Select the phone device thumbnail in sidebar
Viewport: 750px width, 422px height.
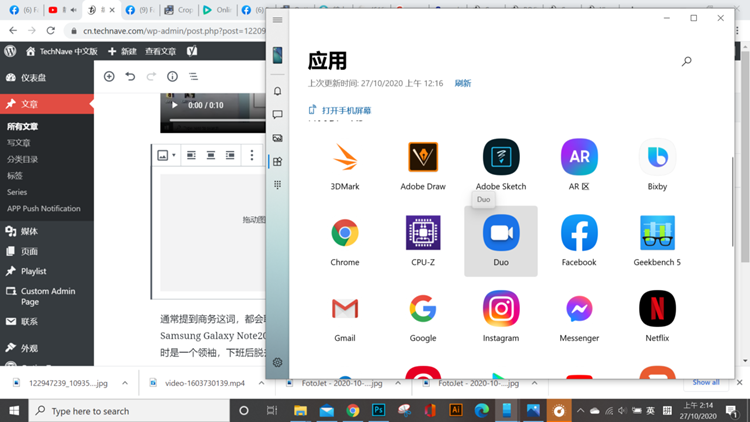(x=277, y=55)
